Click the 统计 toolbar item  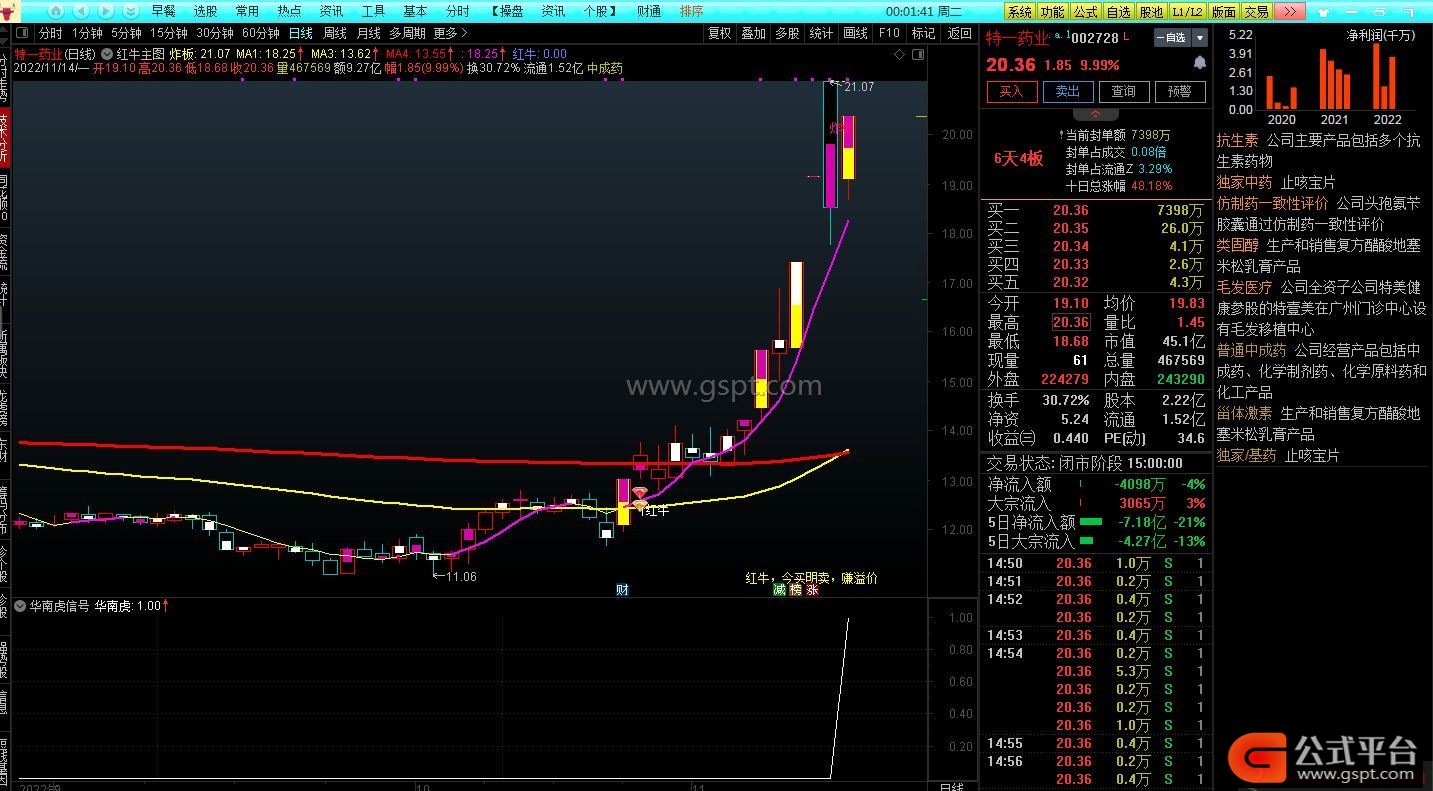tap(821, 33)
